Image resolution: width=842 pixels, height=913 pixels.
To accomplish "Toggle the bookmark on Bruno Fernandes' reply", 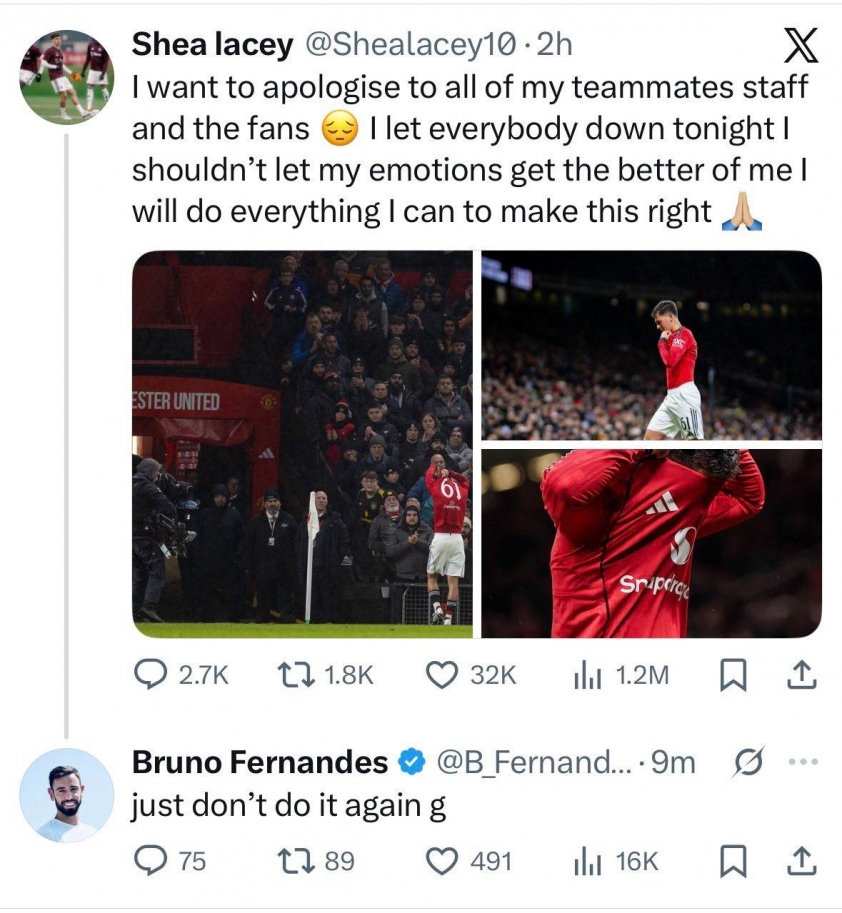I will pos(732,857).
